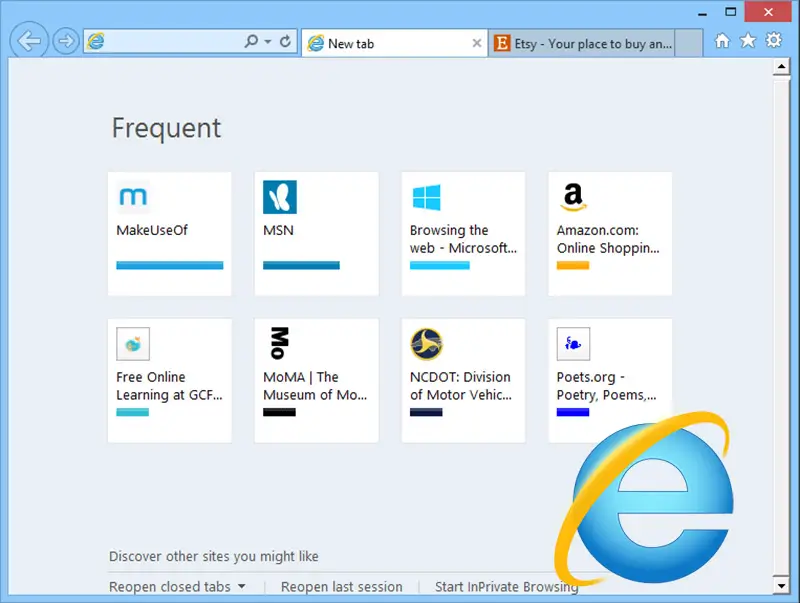The height and width of the screenshot is (603, 800).
Task: Click Reopen last session
Action: [342, 587]
